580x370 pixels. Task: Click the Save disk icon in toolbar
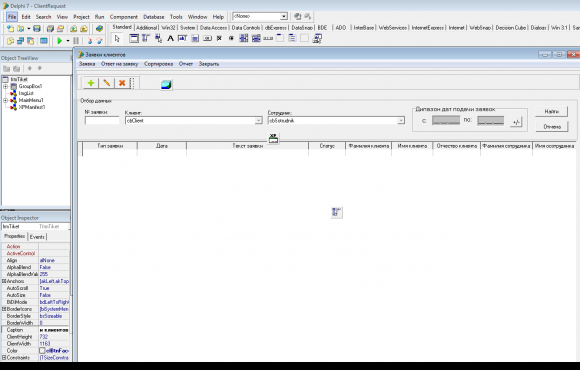pos(37,28)
